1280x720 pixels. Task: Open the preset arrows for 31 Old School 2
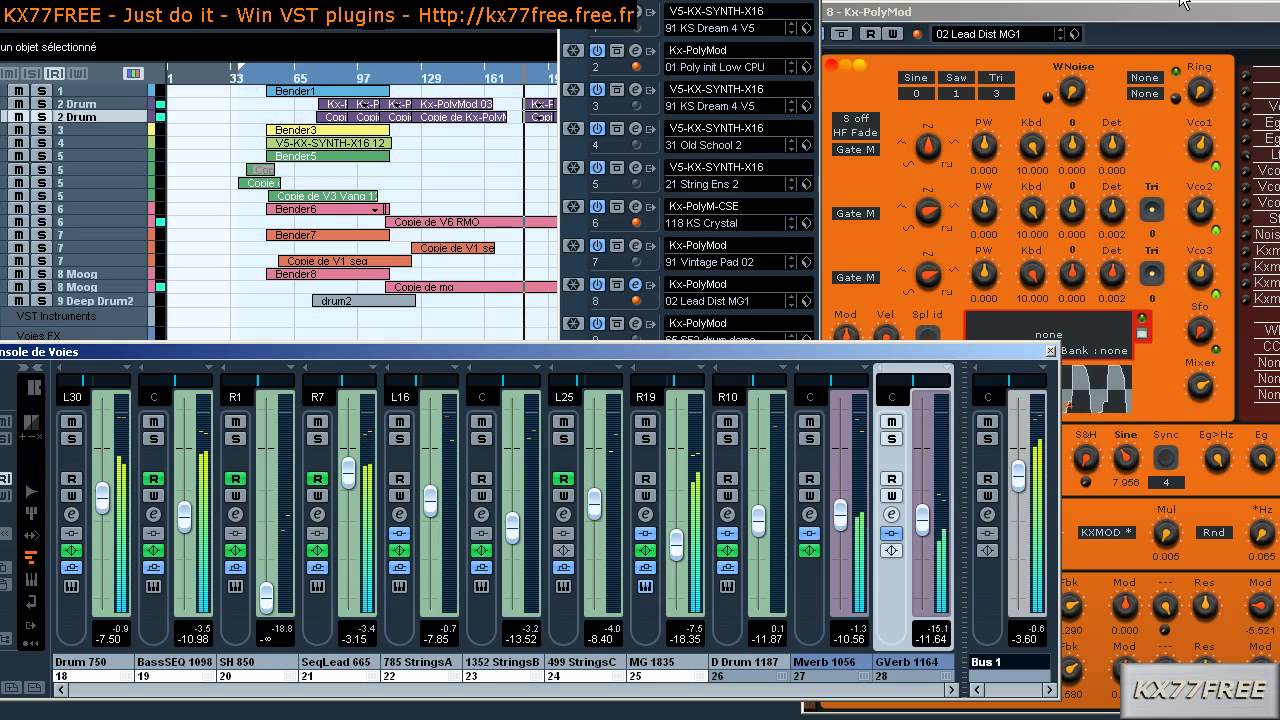(x=790, y=145)
